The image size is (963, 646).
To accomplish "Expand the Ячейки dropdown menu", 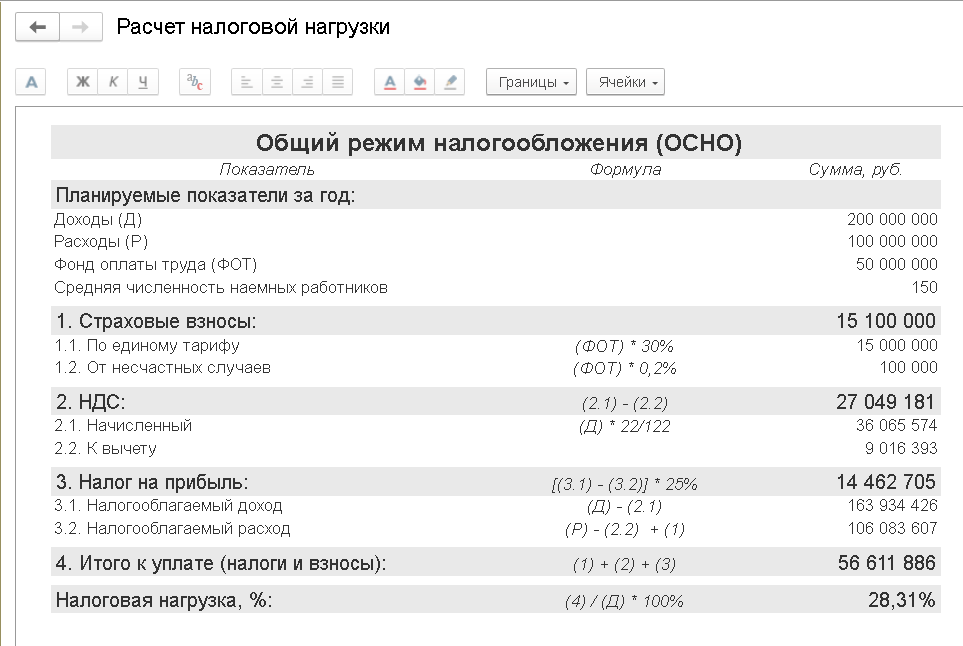I will (x=625, y=82).
